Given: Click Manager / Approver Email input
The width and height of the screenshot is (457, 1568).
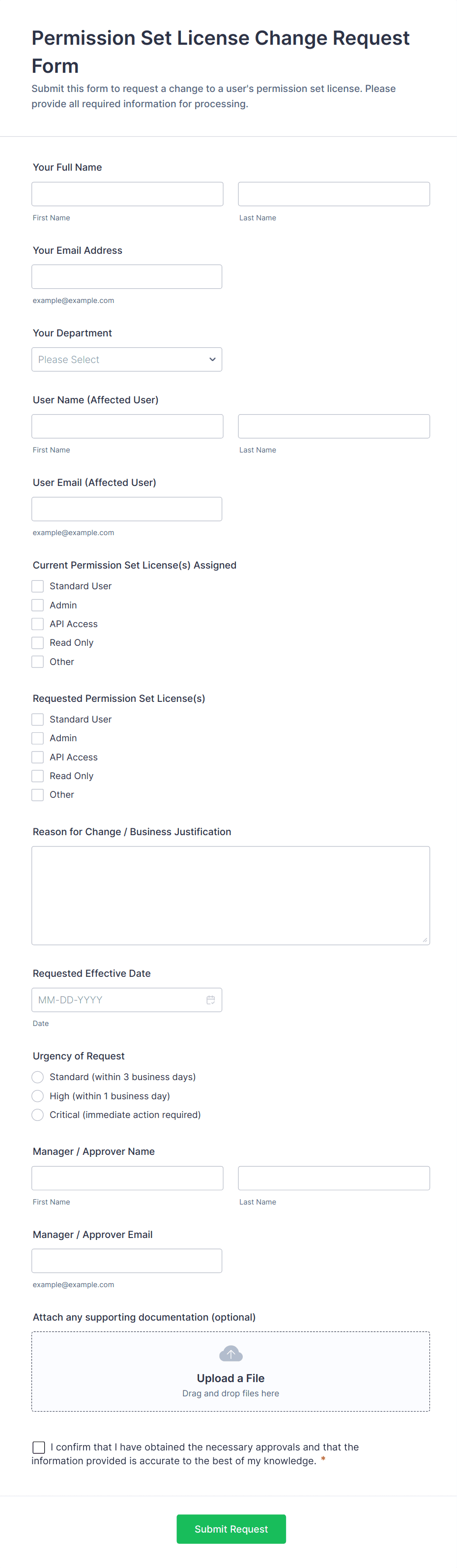Looking at the screenshot, I should point(127,1261).
